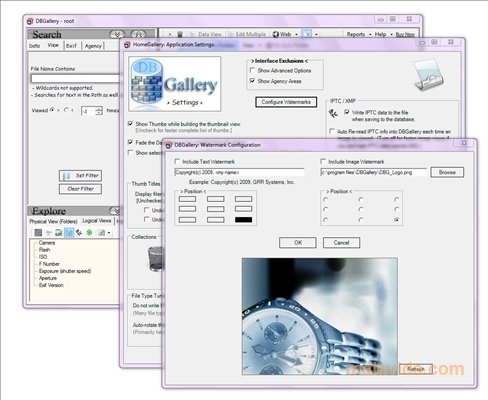488x400 pixels.
Task: Select Aperture in the Explore tree
Action: tap(48, 278)
